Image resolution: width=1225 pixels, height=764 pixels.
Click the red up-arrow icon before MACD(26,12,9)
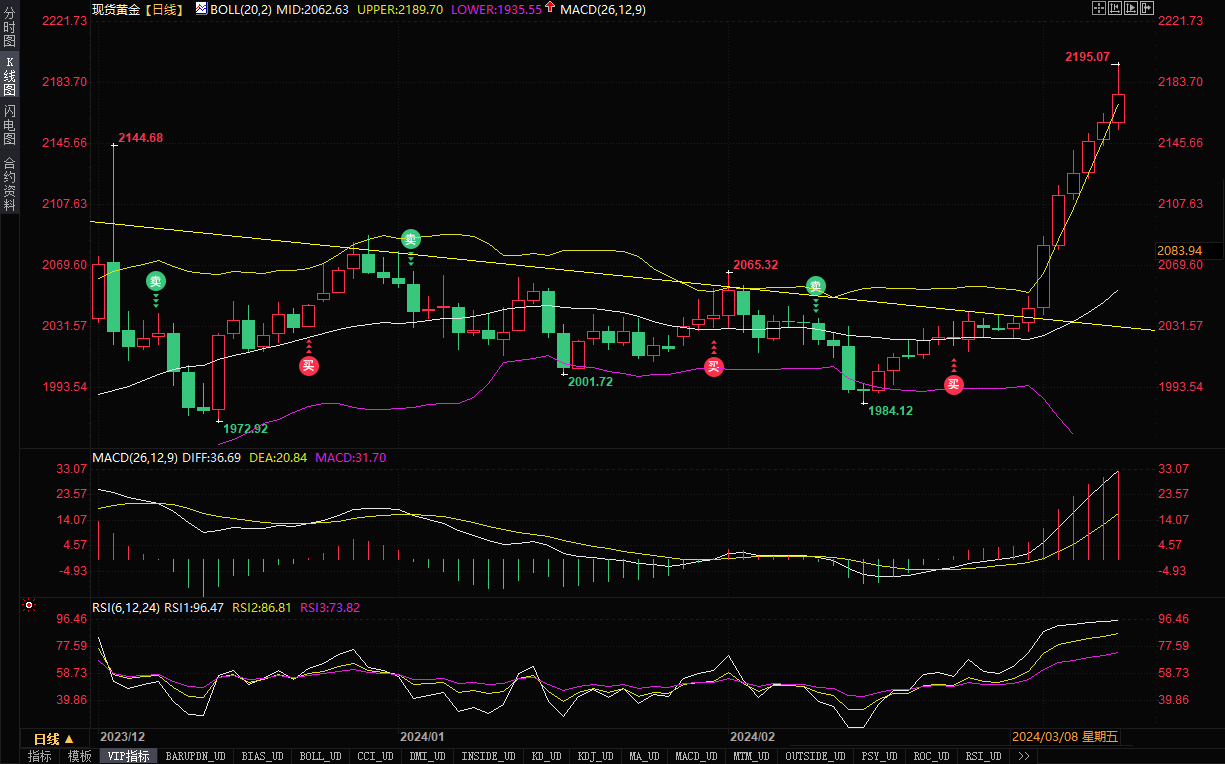550,8
